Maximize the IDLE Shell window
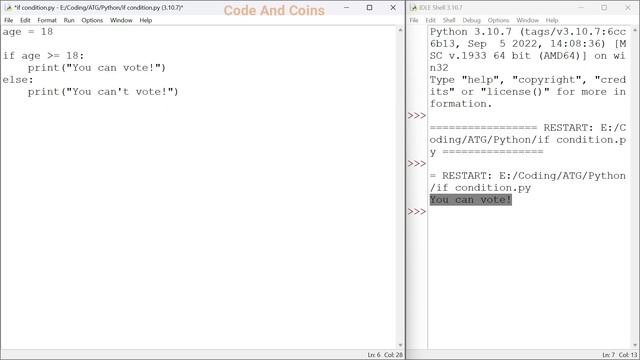 pos(604,8)
